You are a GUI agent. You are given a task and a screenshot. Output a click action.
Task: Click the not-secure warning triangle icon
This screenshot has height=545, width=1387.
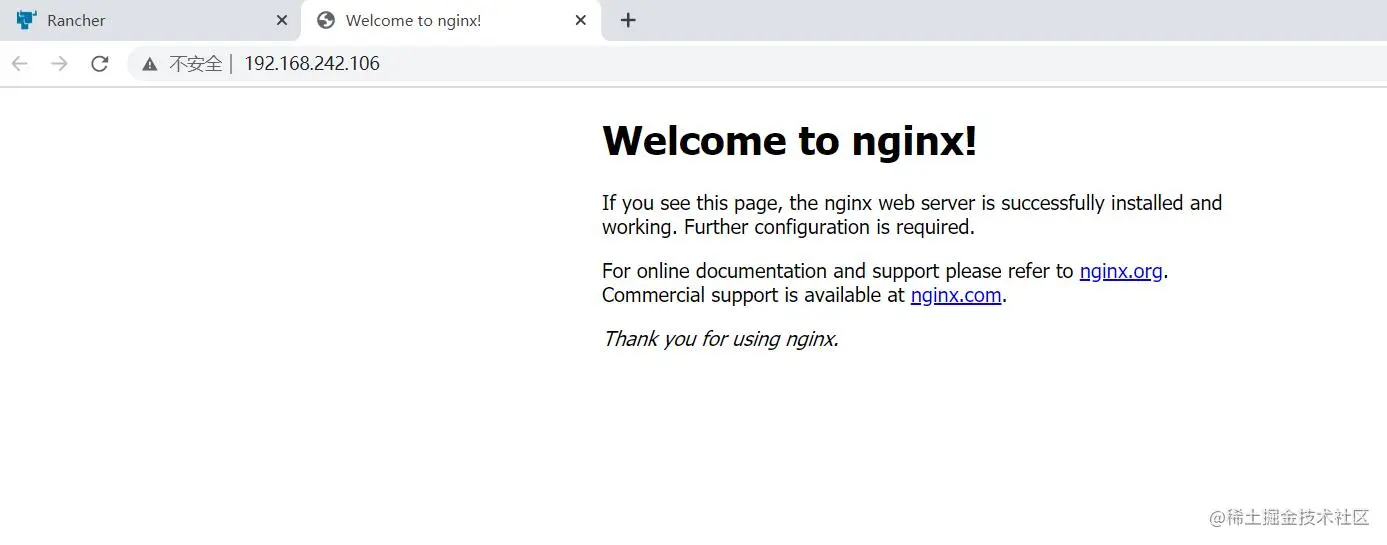click(150, 64)
